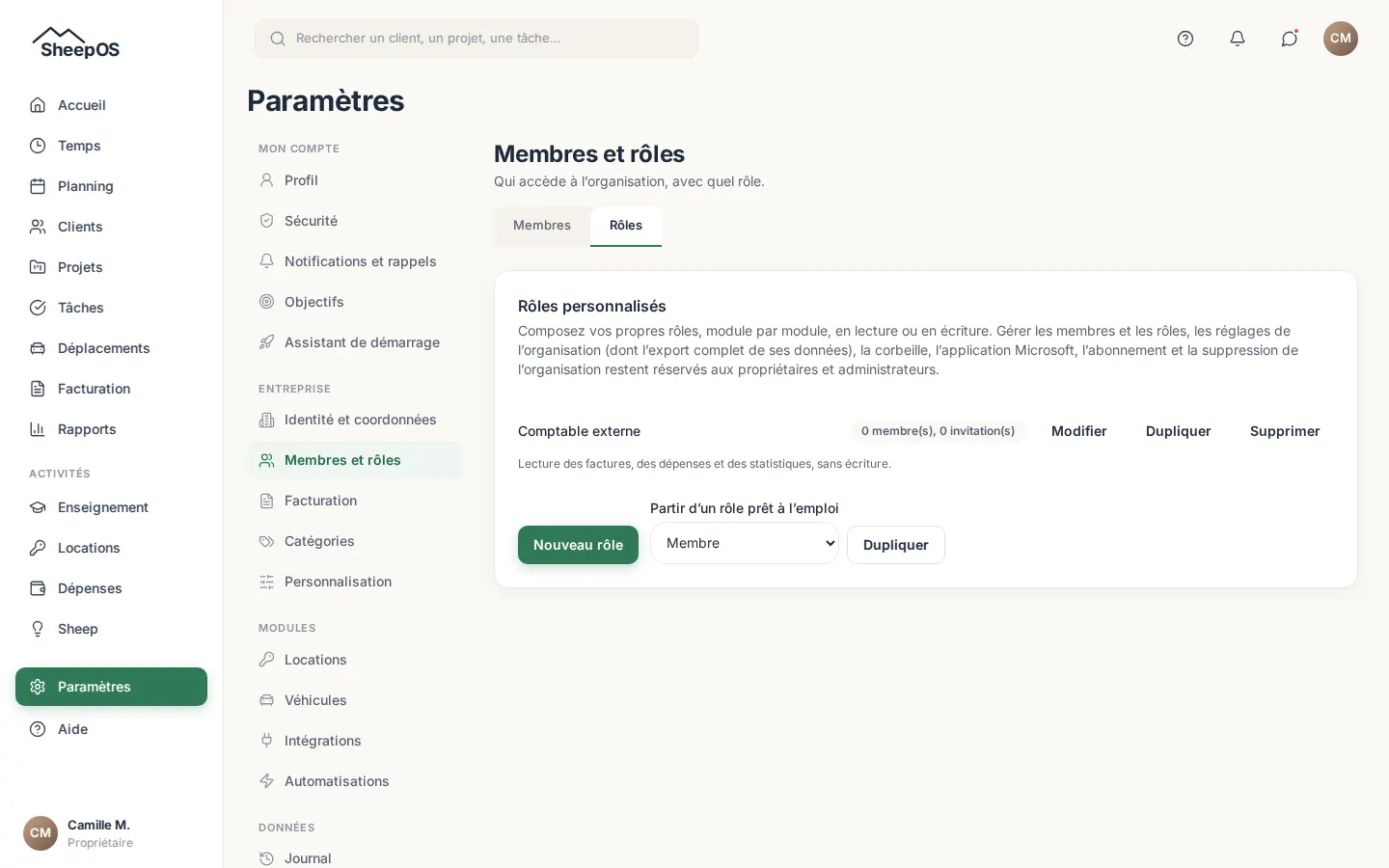Open Dépenses under Activités
The height and width of the screenshot is (868, 1389).
(x=111, y=588)
